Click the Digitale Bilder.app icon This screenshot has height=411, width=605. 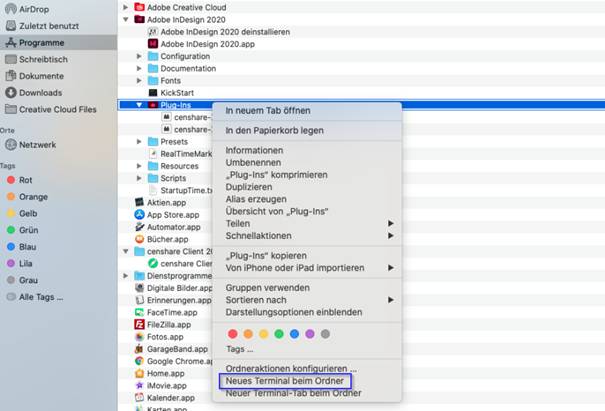[139, 288]
